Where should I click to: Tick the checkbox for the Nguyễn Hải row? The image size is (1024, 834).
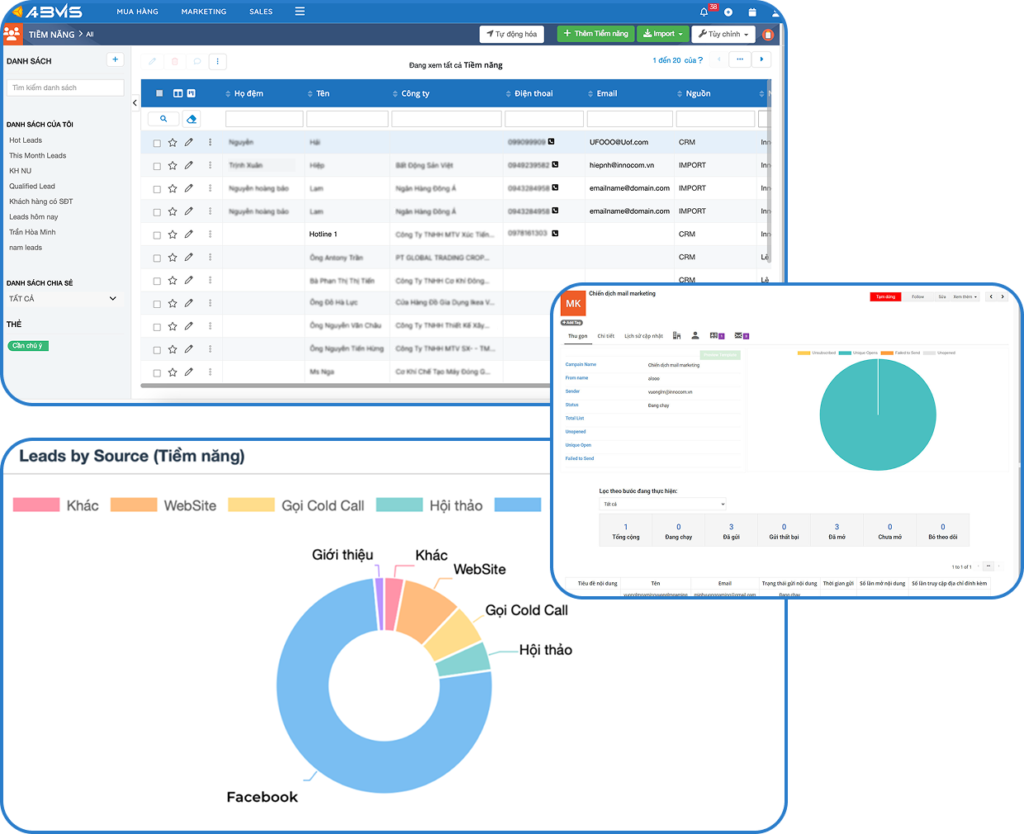tap(157, 143)
